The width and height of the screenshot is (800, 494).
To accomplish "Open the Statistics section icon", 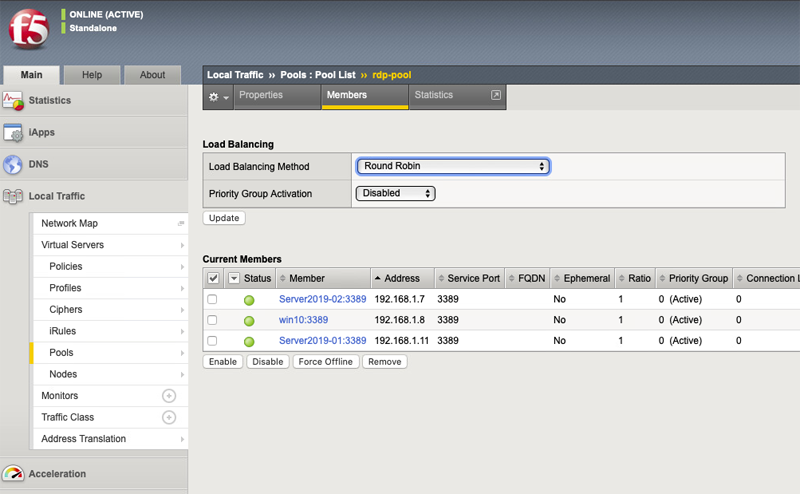I will 13,101.
